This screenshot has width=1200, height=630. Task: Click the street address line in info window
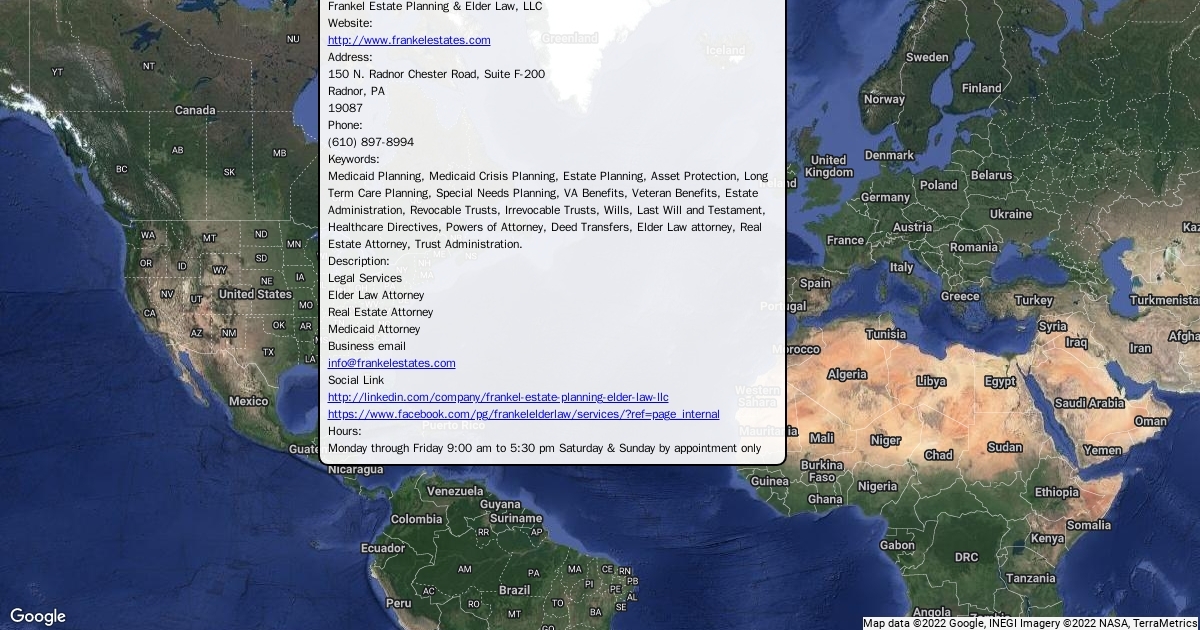(x=436, y=74)
